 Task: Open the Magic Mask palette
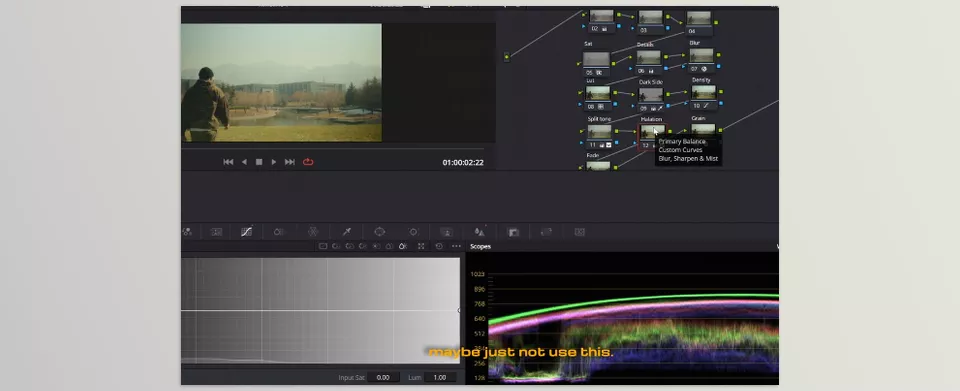point(447,232)
